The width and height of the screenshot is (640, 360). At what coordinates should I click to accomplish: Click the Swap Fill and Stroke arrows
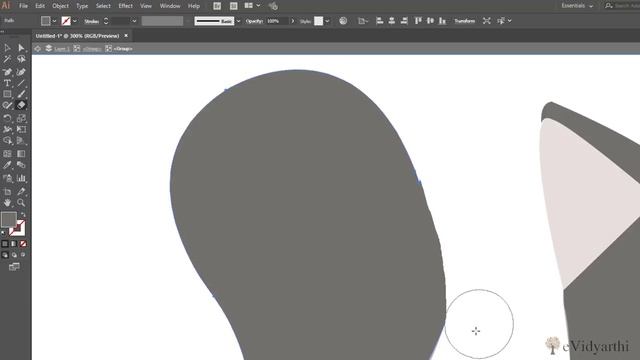point(23,214)
